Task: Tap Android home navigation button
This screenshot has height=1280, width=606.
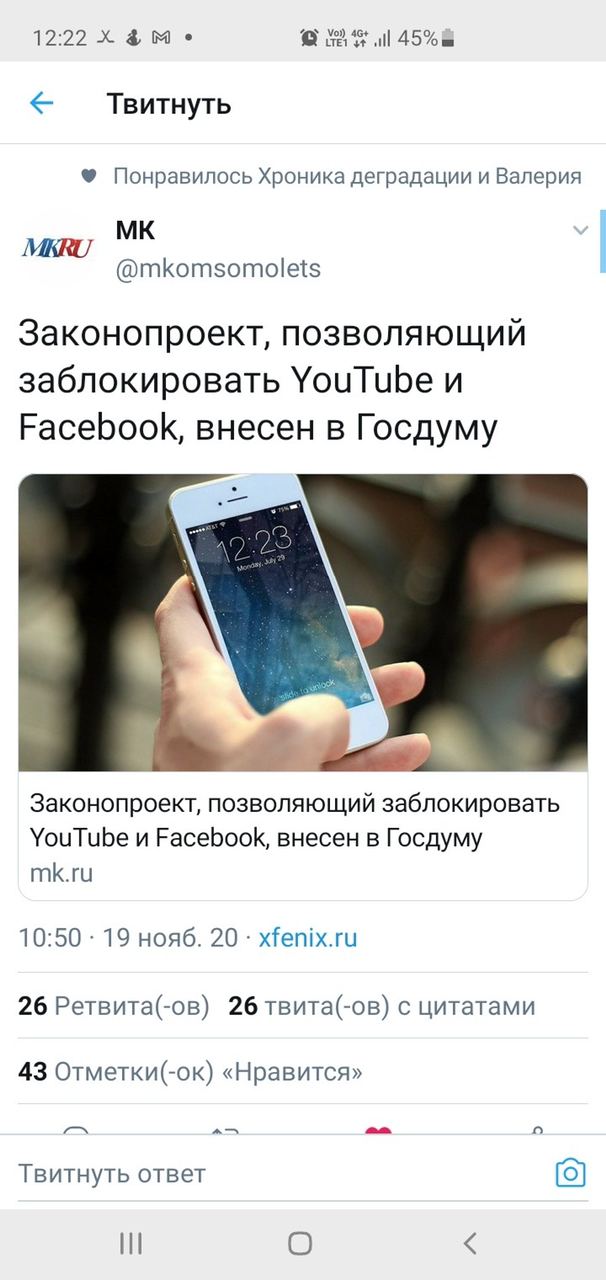Action: (x=300, y=1243)
